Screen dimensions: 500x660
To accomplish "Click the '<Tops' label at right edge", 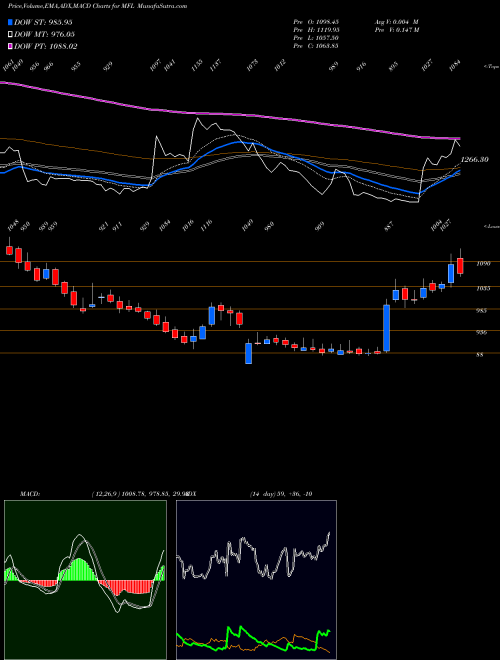I will pyautogui.click(x=491, y=67).
